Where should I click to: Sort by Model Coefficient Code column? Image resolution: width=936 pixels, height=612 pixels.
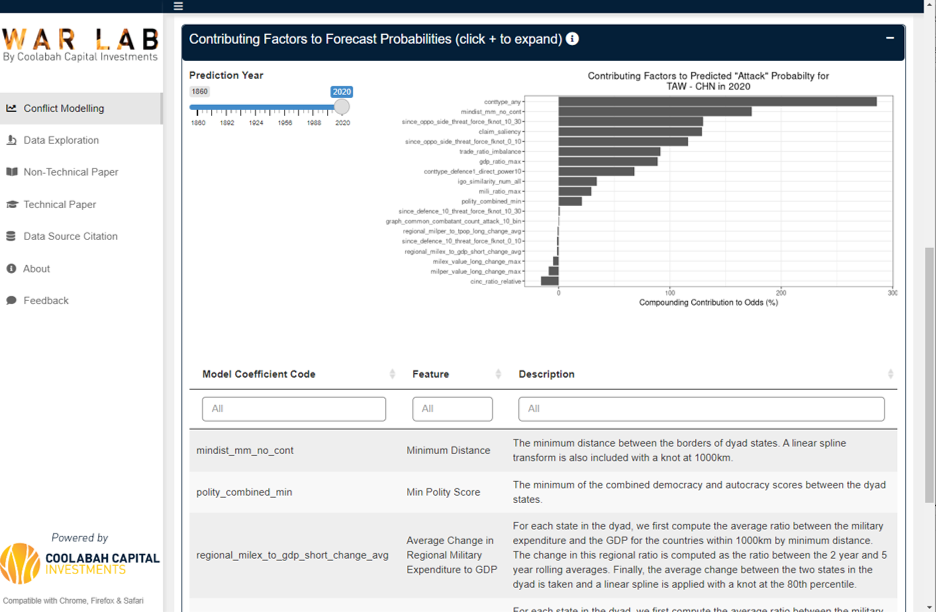392,374
